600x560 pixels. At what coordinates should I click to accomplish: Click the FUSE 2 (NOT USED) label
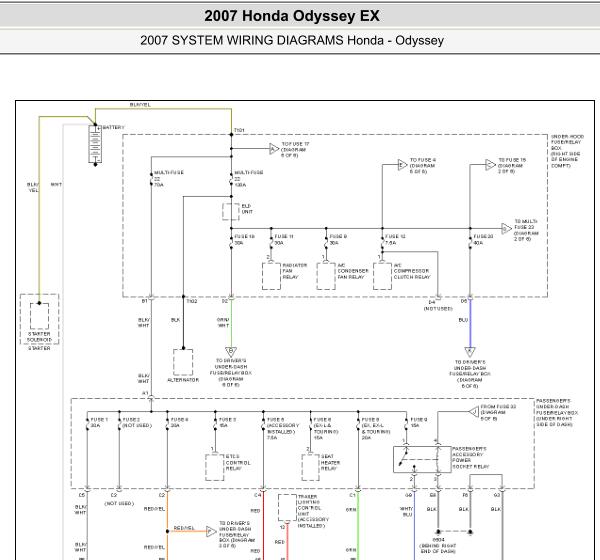click(x=137, y=423)
